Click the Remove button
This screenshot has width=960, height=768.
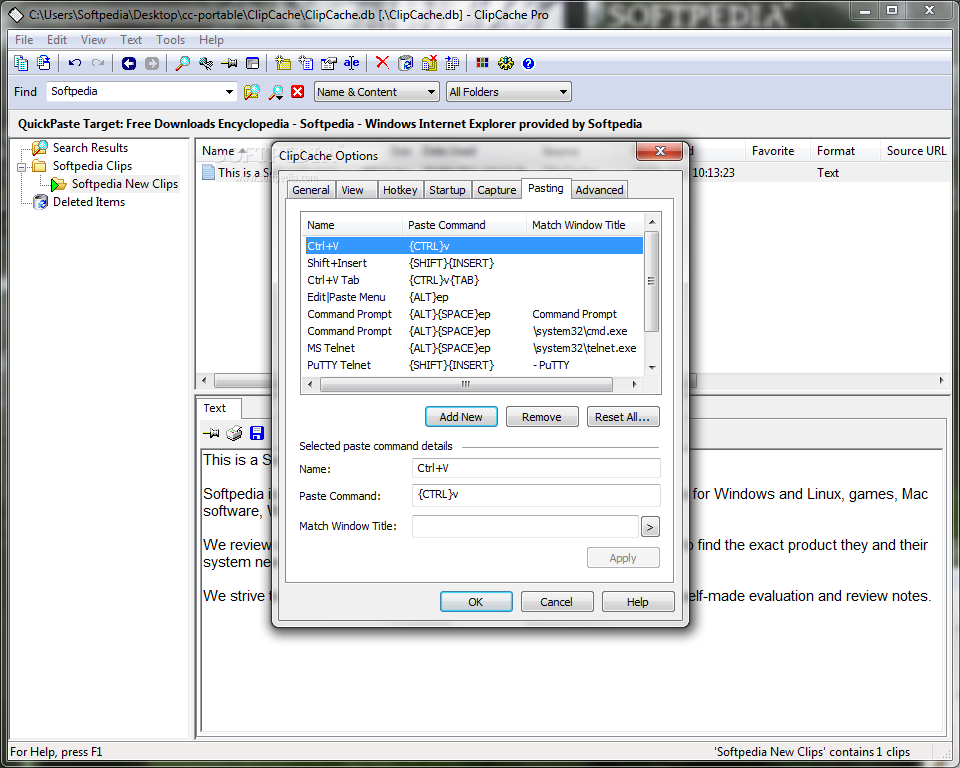542,417
